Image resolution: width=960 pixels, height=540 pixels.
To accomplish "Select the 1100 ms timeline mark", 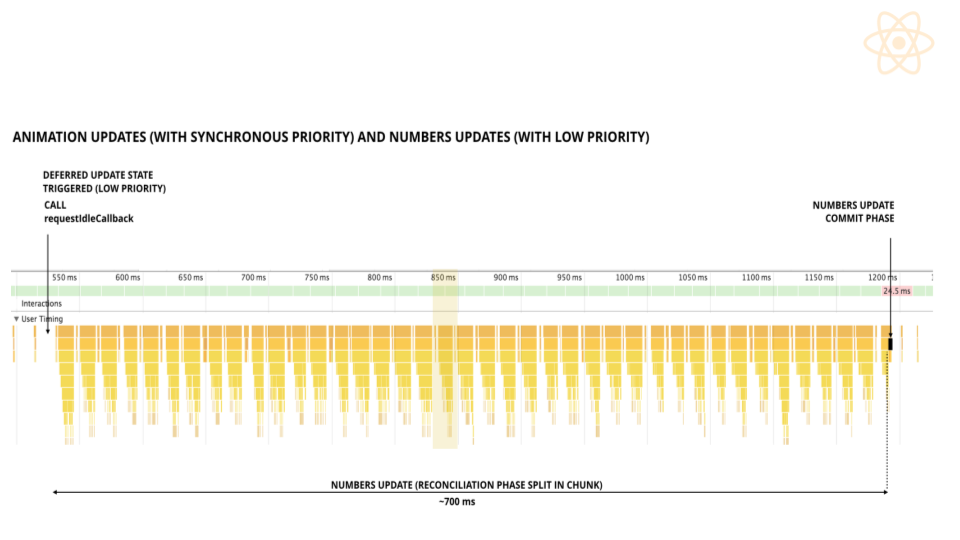I will [x=756, y=277].
